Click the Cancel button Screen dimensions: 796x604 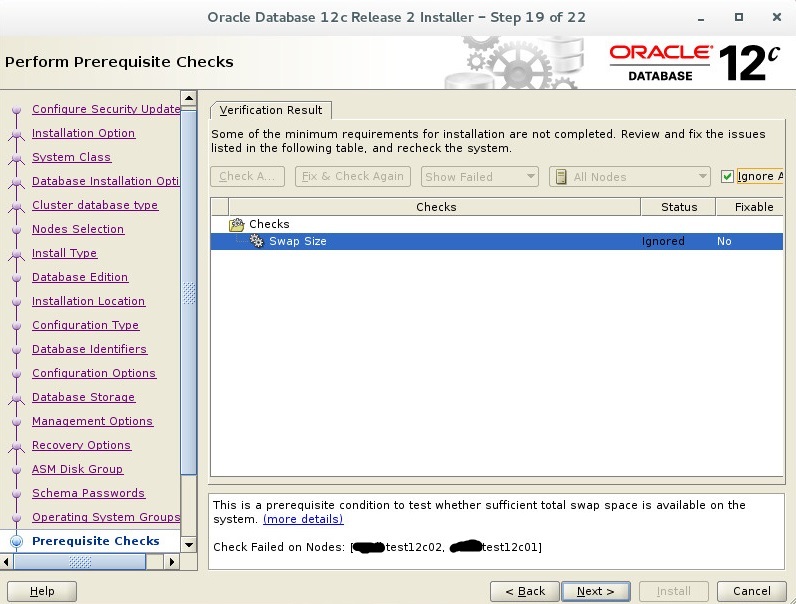tap(752, 591)
